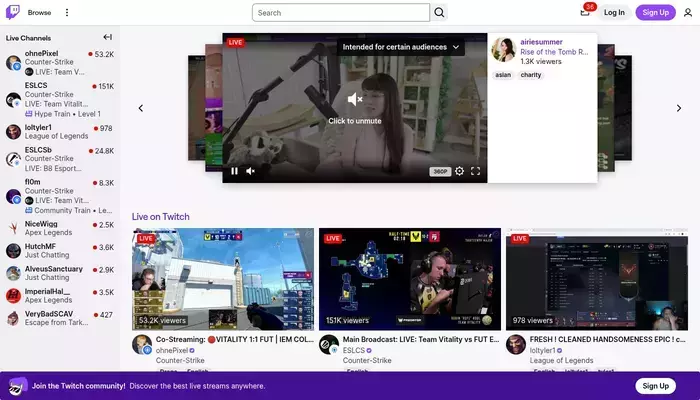Select HutchMF Just Chatting channel row
Screen dimensions: 700x400
coord(60,250)
